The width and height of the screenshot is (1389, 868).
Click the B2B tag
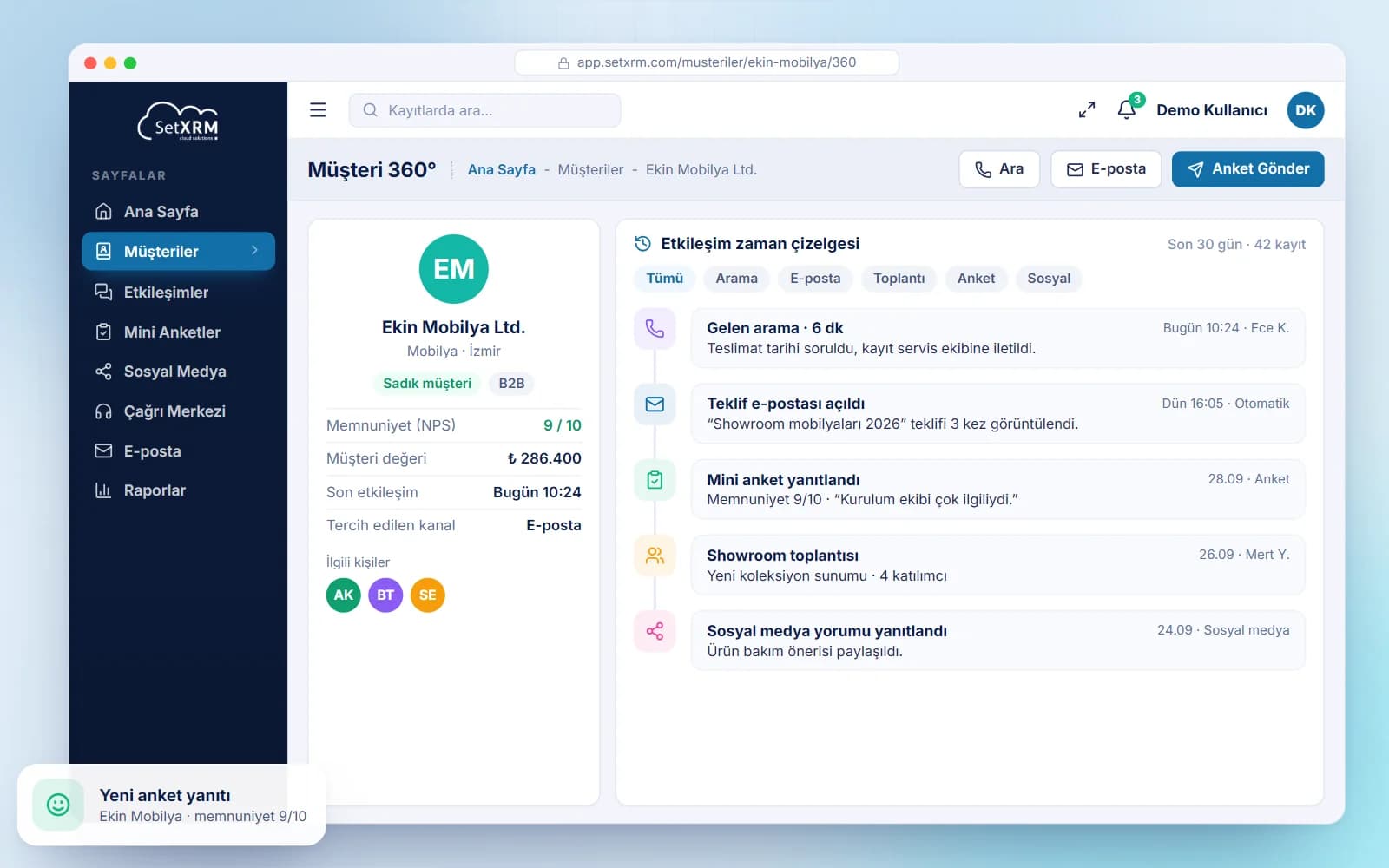pyautogui.click(x=511, y=384)
